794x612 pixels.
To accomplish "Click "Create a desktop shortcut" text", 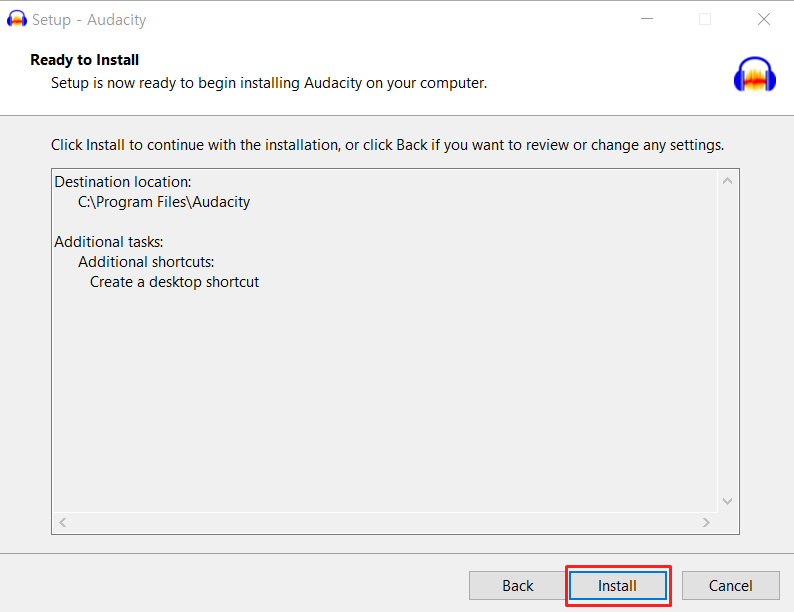I will 174,282.
